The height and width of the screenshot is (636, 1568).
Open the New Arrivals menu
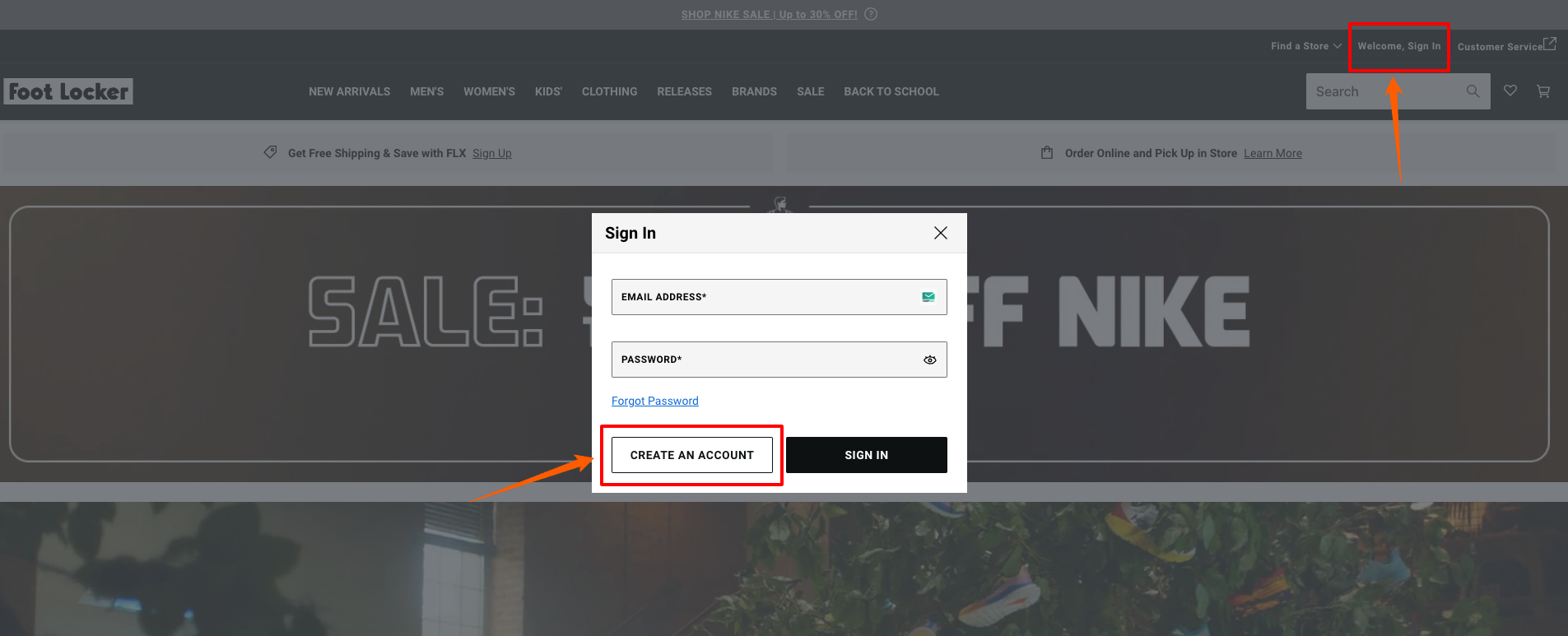coord(350,91)
